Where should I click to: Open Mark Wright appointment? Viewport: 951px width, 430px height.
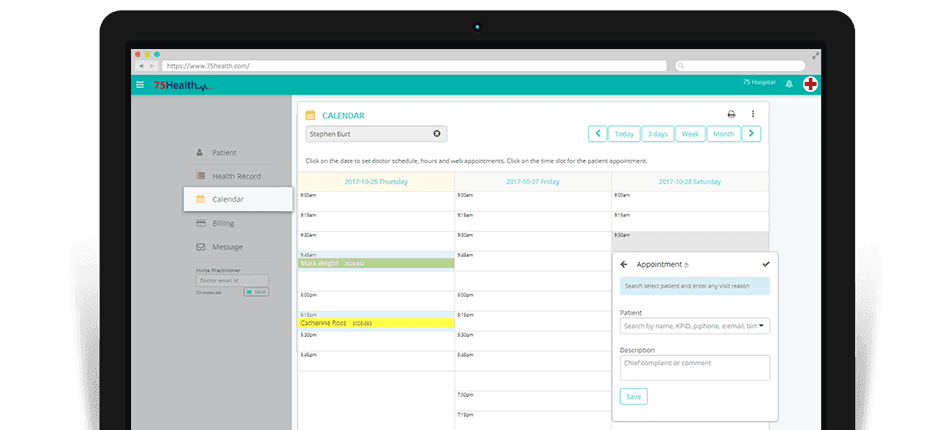click(x=376, y=263)
